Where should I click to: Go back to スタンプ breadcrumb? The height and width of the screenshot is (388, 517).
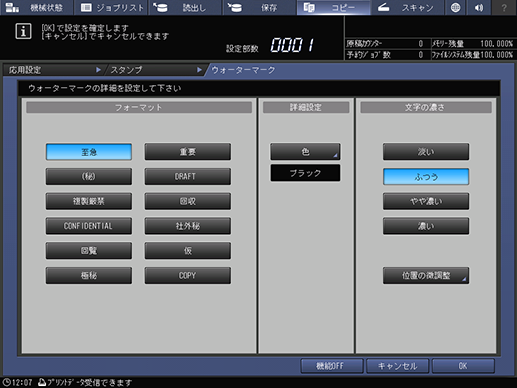155,70
